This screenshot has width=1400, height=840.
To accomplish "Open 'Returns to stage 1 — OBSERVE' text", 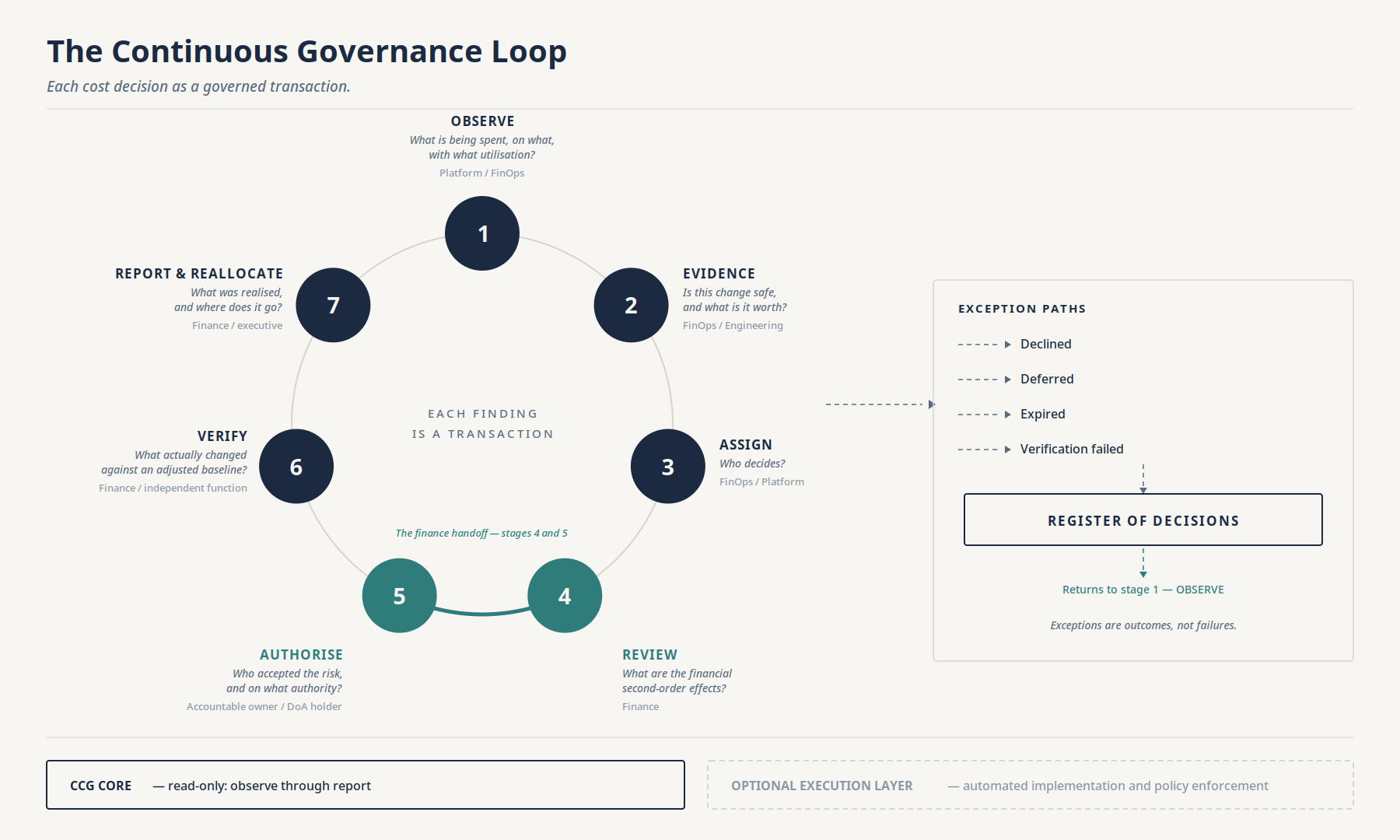I will pos(1143,590).
